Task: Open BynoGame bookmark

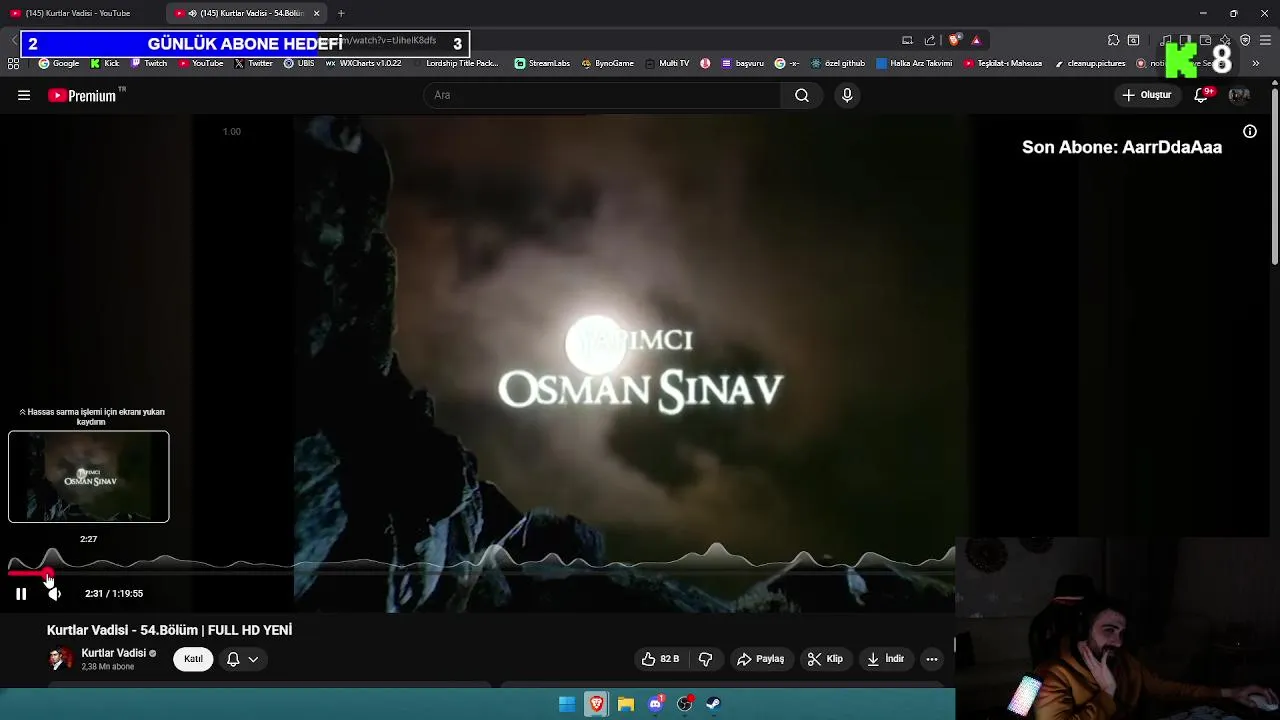Action: [x=607, y=63]
